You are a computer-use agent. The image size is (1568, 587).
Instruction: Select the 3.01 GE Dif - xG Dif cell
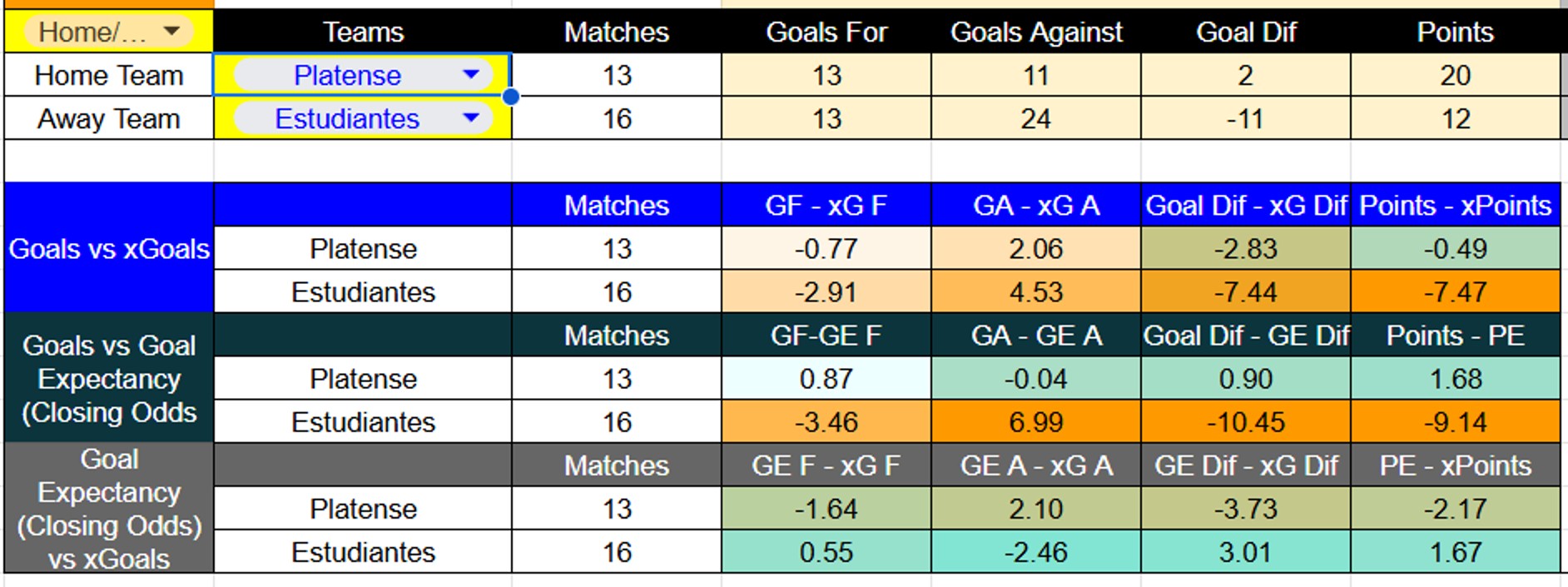click(x=1245, y=552)
